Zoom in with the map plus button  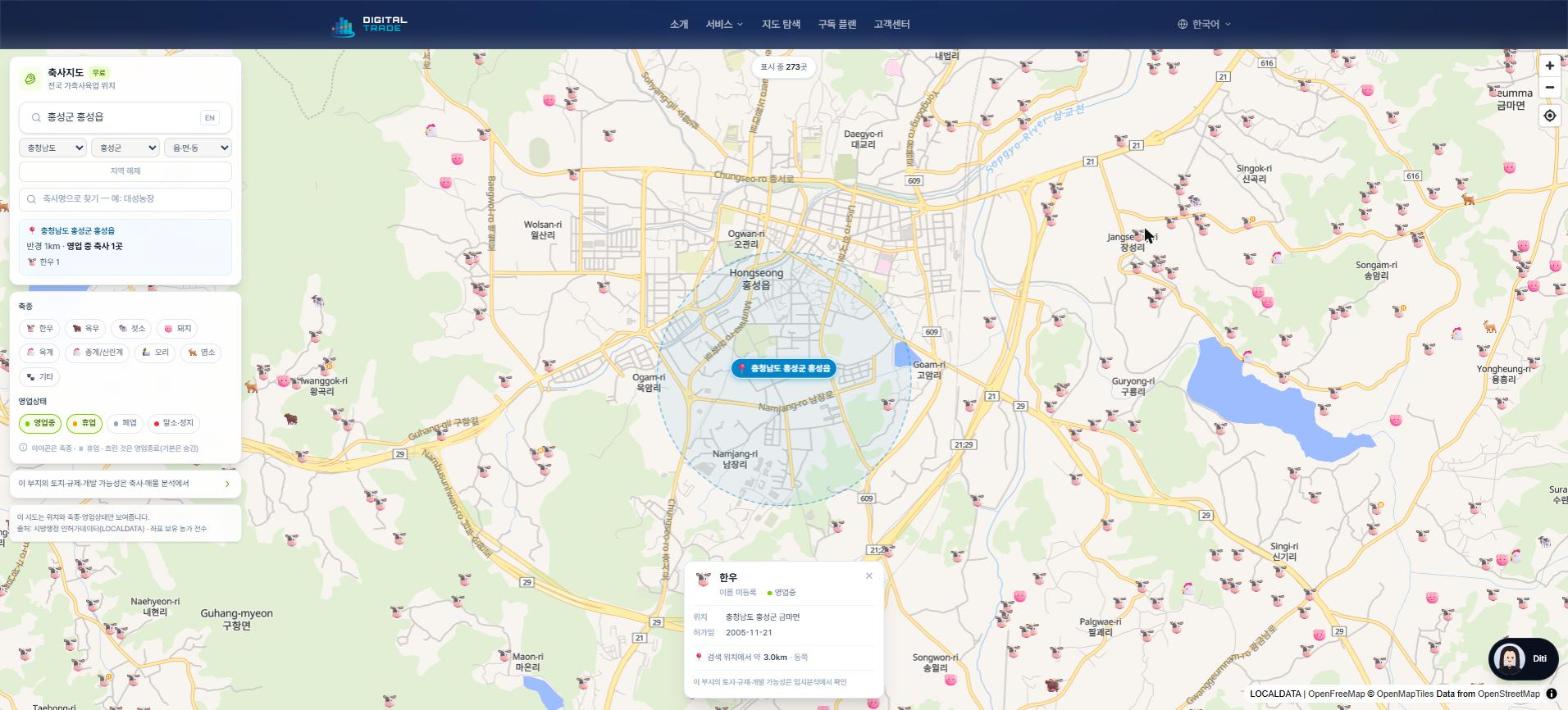pos(1549,66)
